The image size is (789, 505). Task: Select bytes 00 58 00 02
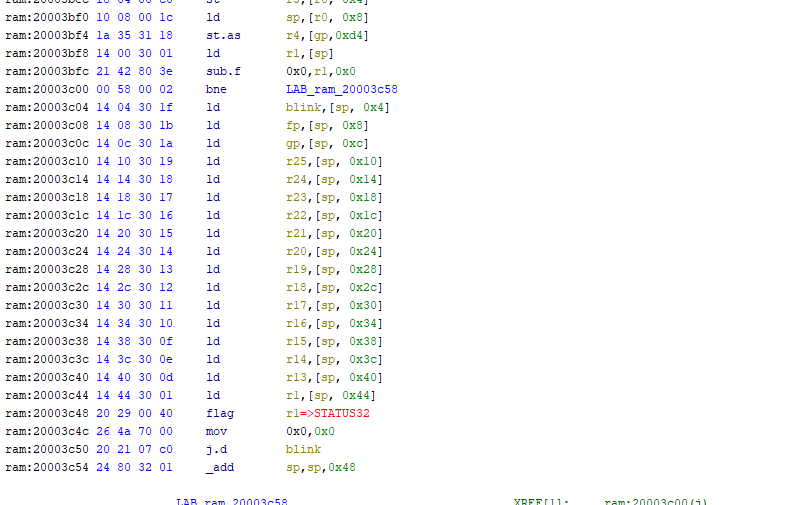[134, 90]
